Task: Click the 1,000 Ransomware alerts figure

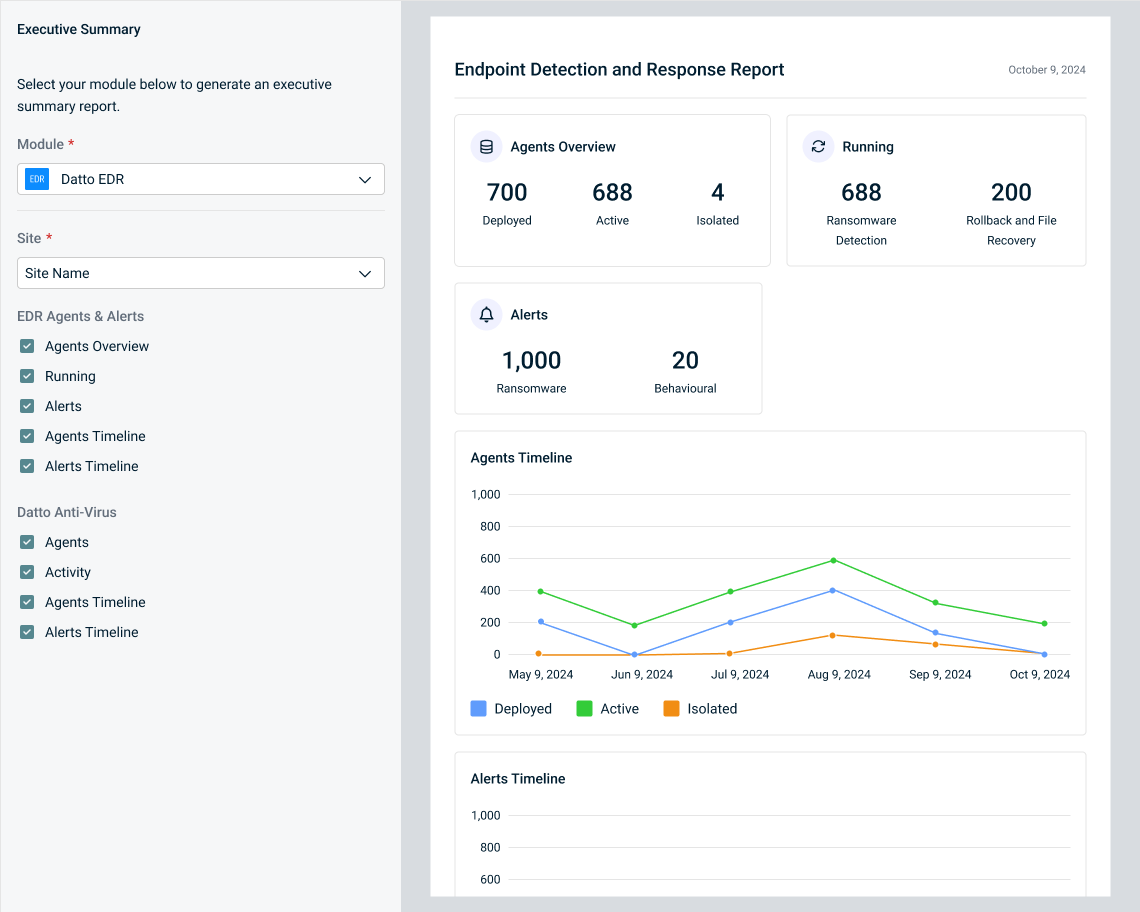Action: pos(531,360)
